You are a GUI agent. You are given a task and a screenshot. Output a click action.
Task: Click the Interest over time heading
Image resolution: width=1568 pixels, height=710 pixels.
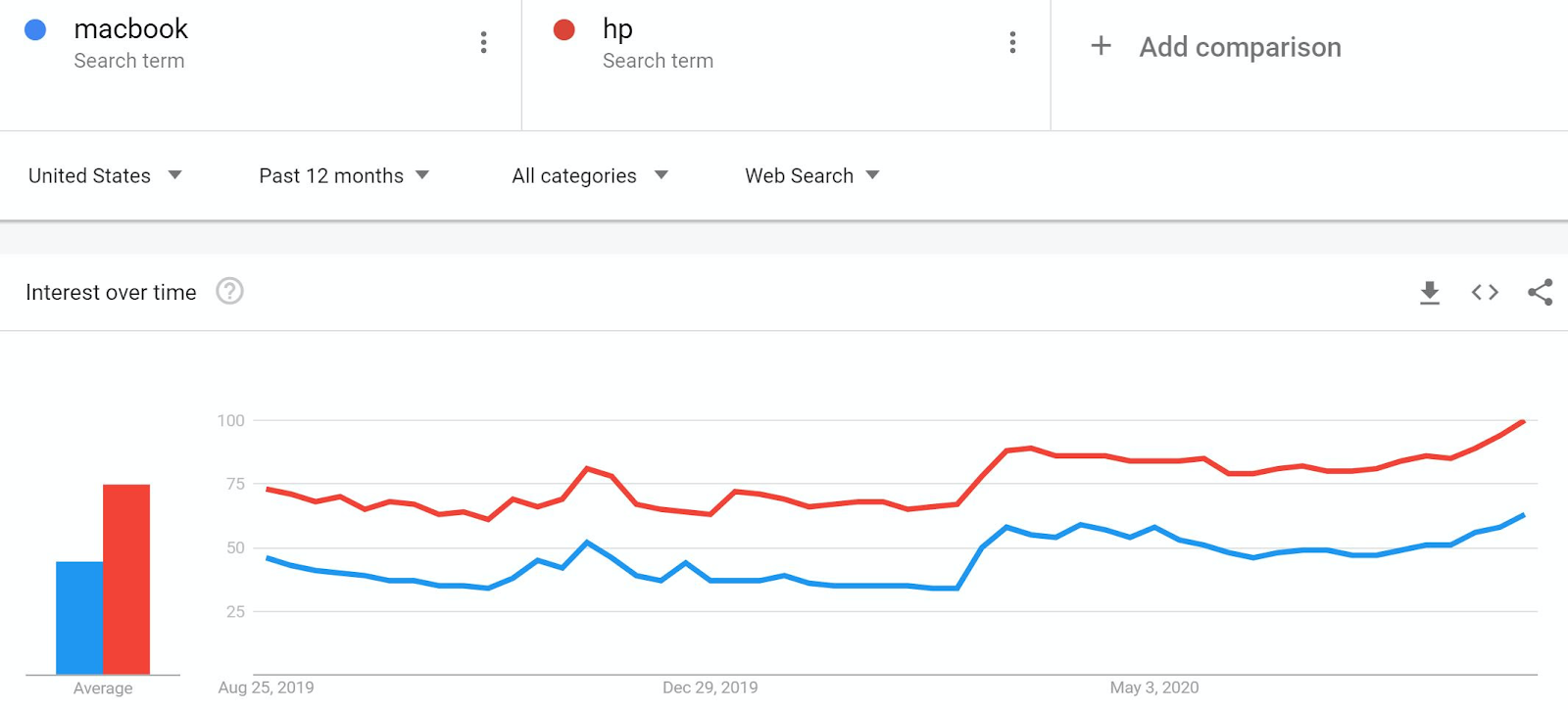click(x=111, y=293)
